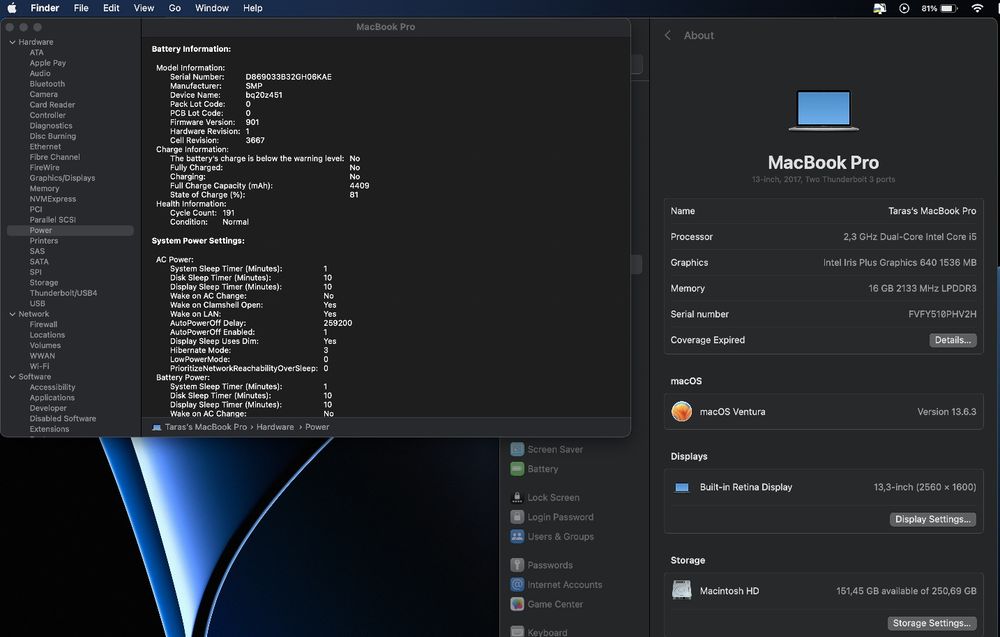Go back using the About back chevron
Screen dimensions: 1000x637
click(x=668, y=36)
